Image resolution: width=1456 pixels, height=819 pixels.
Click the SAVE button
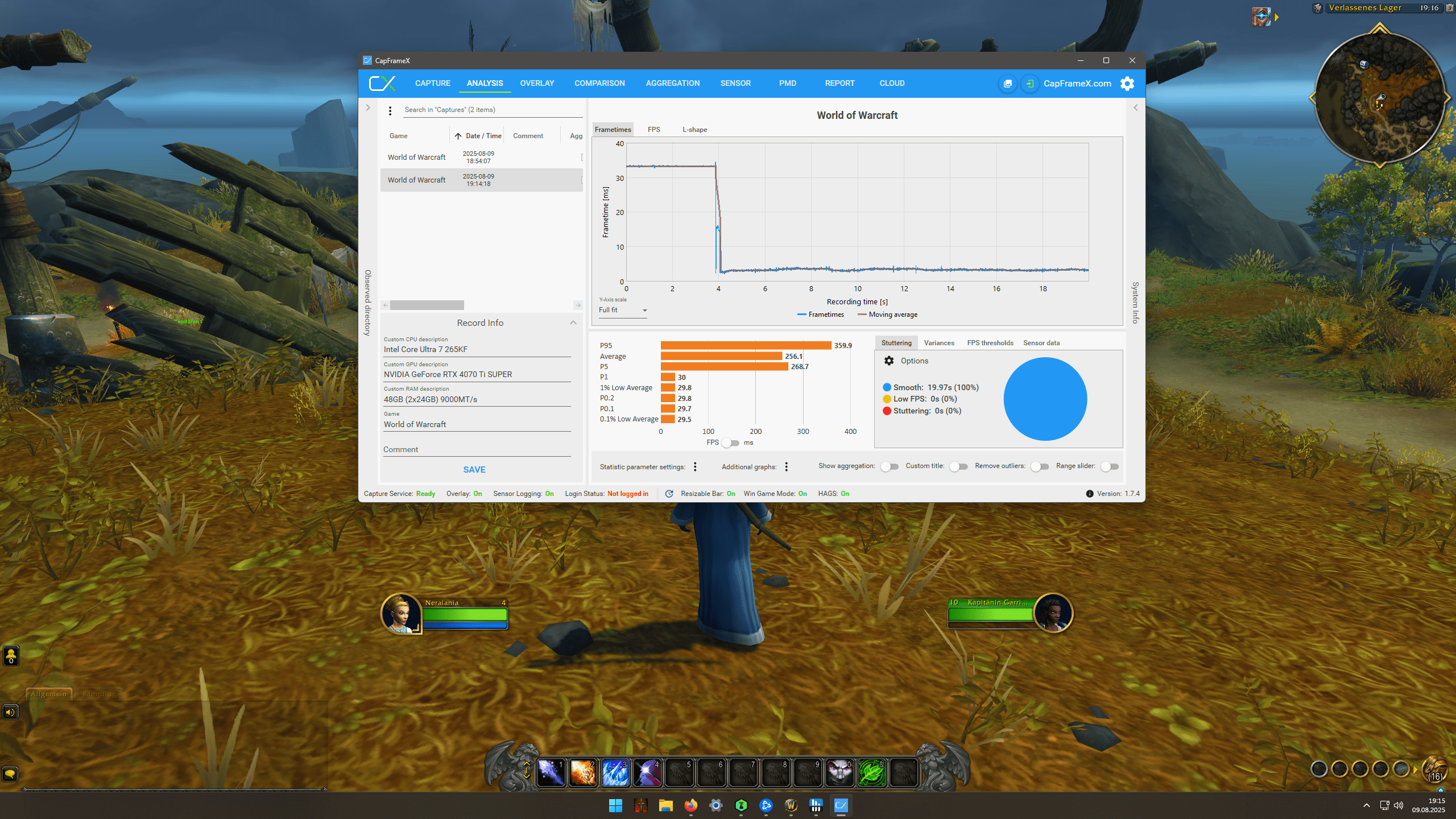(474, 469)
